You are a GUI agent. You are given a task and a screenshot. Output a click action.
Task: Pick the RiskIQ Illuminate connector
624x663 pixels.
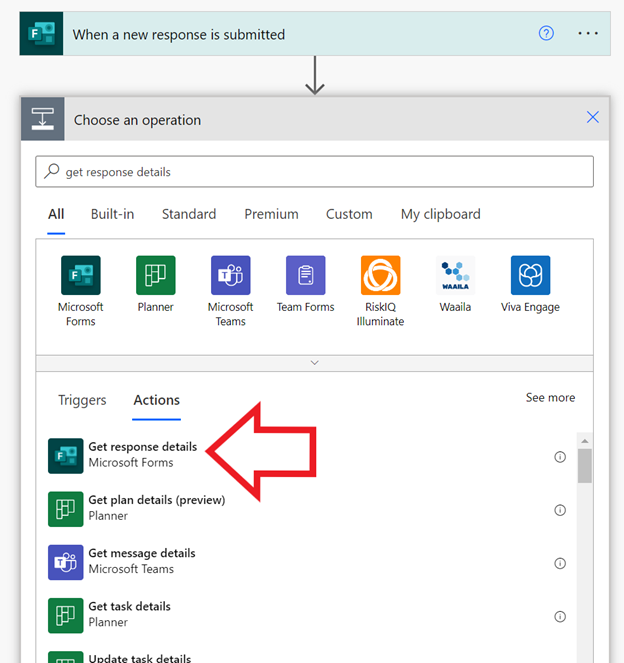click(x=380, y=275)
